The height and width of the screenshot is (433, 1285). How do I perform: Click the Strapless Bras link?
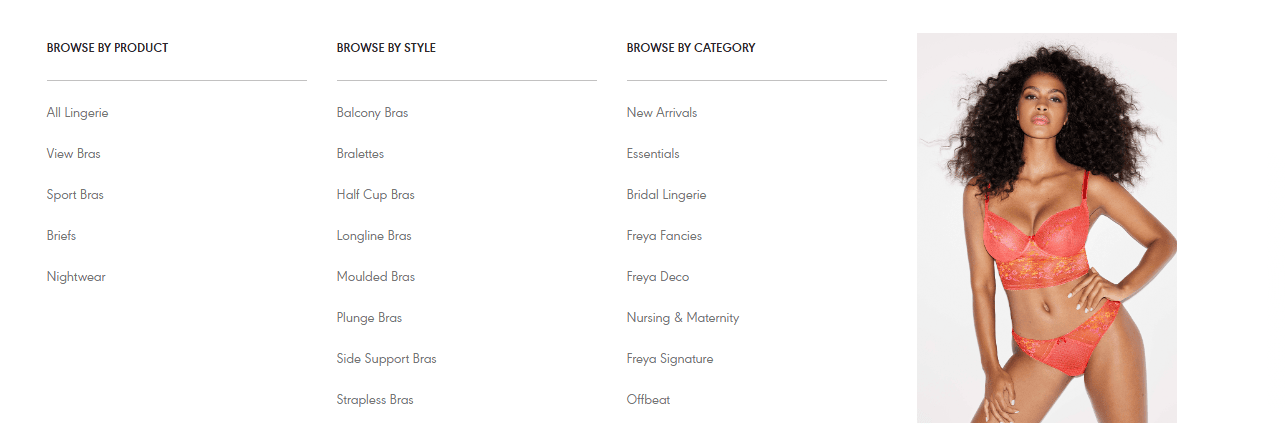(375, 400)
